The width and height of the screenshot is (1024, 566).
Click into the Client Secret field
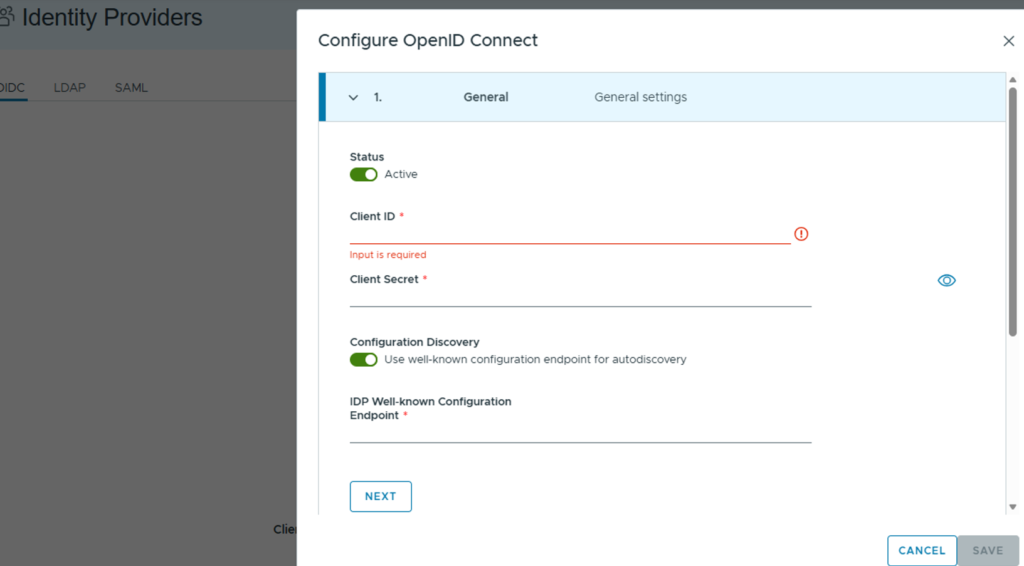click(580, 296)
